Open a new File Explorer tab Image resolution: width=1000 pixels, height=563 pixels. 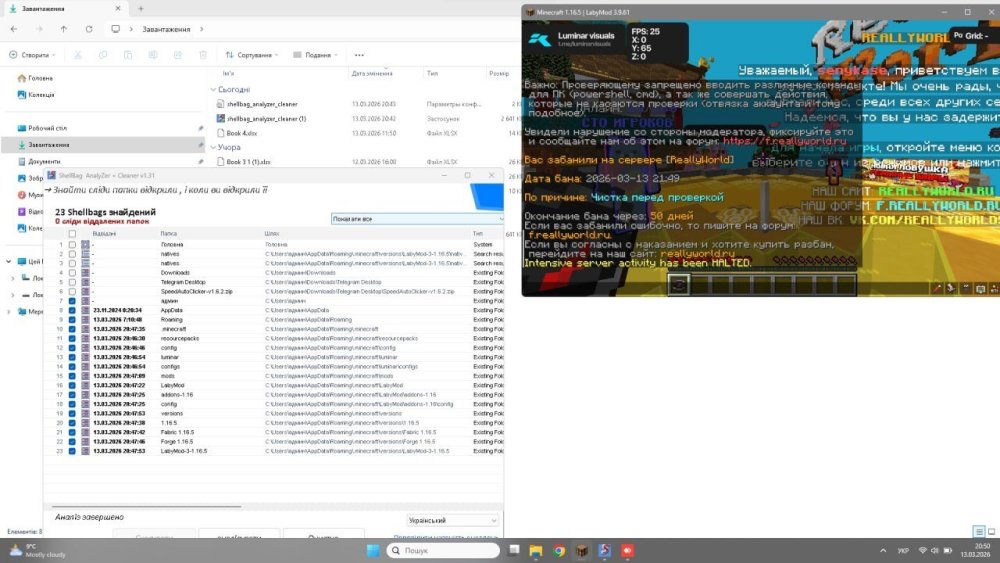pyautogui.click(x=141, y=9)
